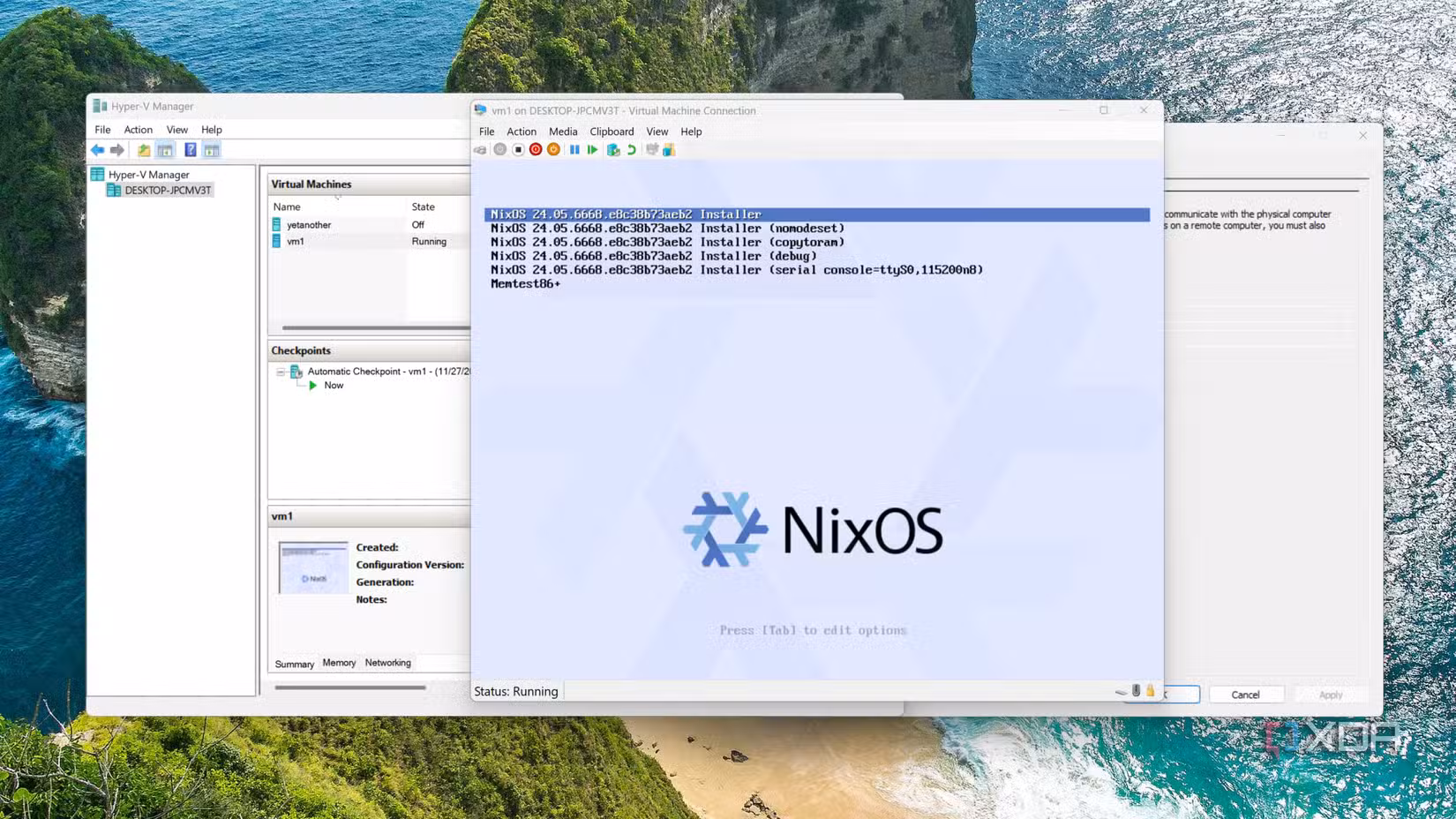This screenshot has width=1456, height=819.
Task: Select DESKTOP-JPCMV3T server node
Action: coord(168,190)
